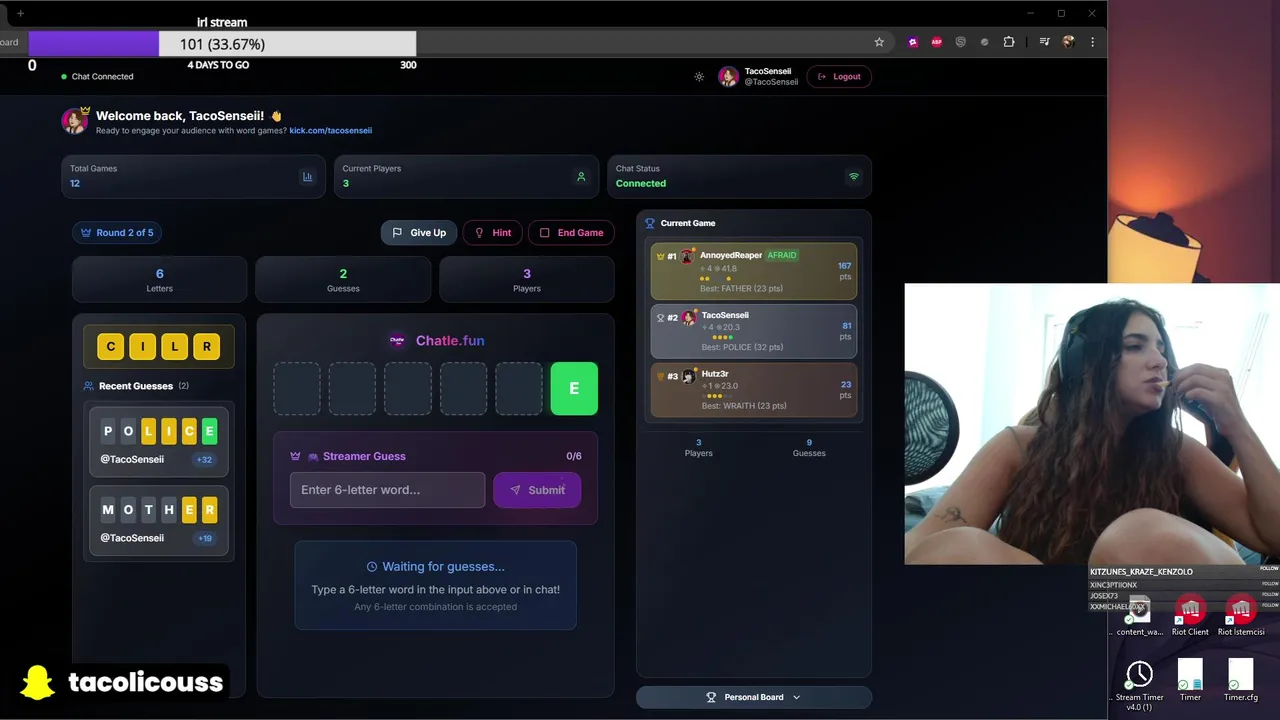Click the AFRAID tag on AnnoyedReaper
1280x720 pixels.
[782, 255]
